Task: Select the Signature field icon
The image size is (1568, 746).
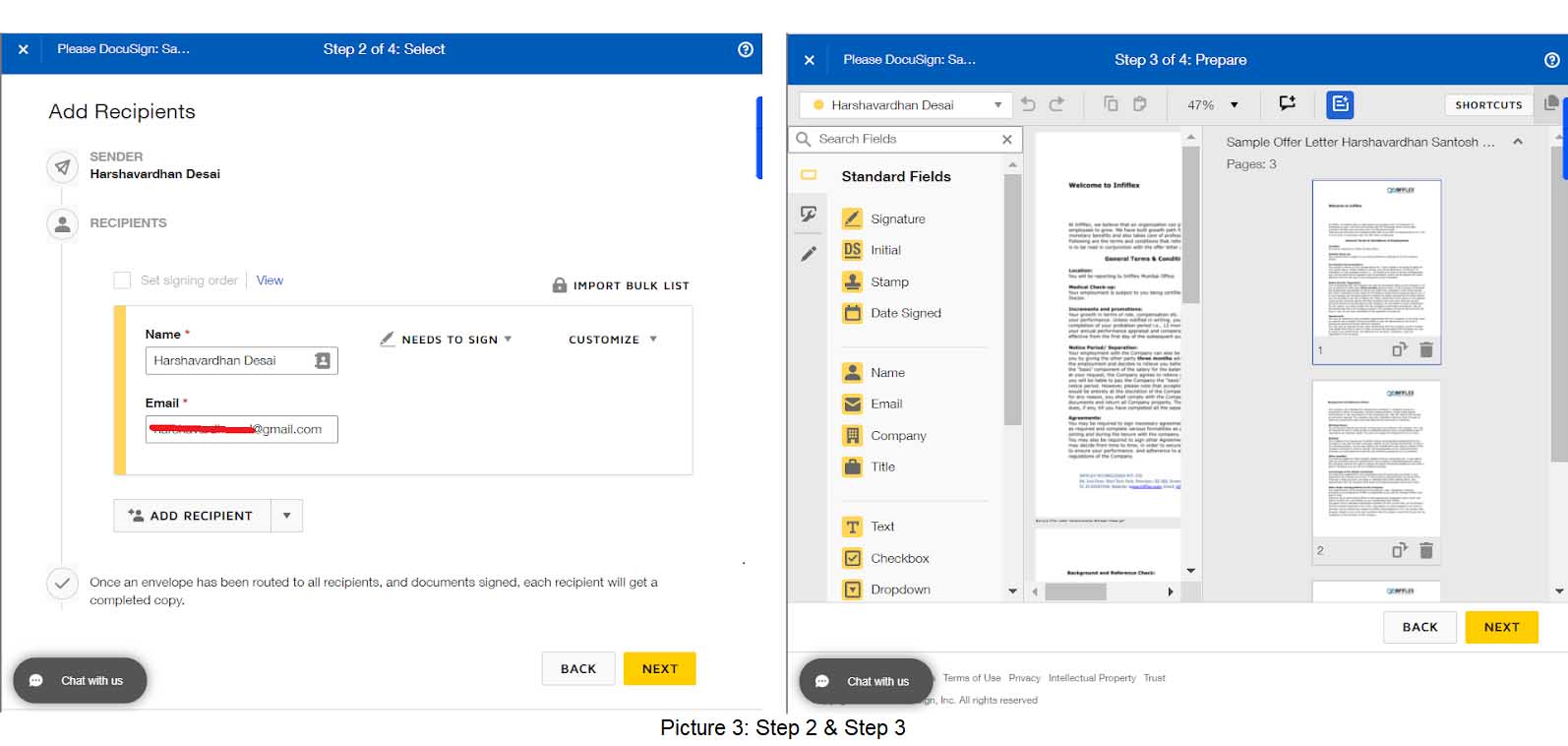Action: [852, 218]
